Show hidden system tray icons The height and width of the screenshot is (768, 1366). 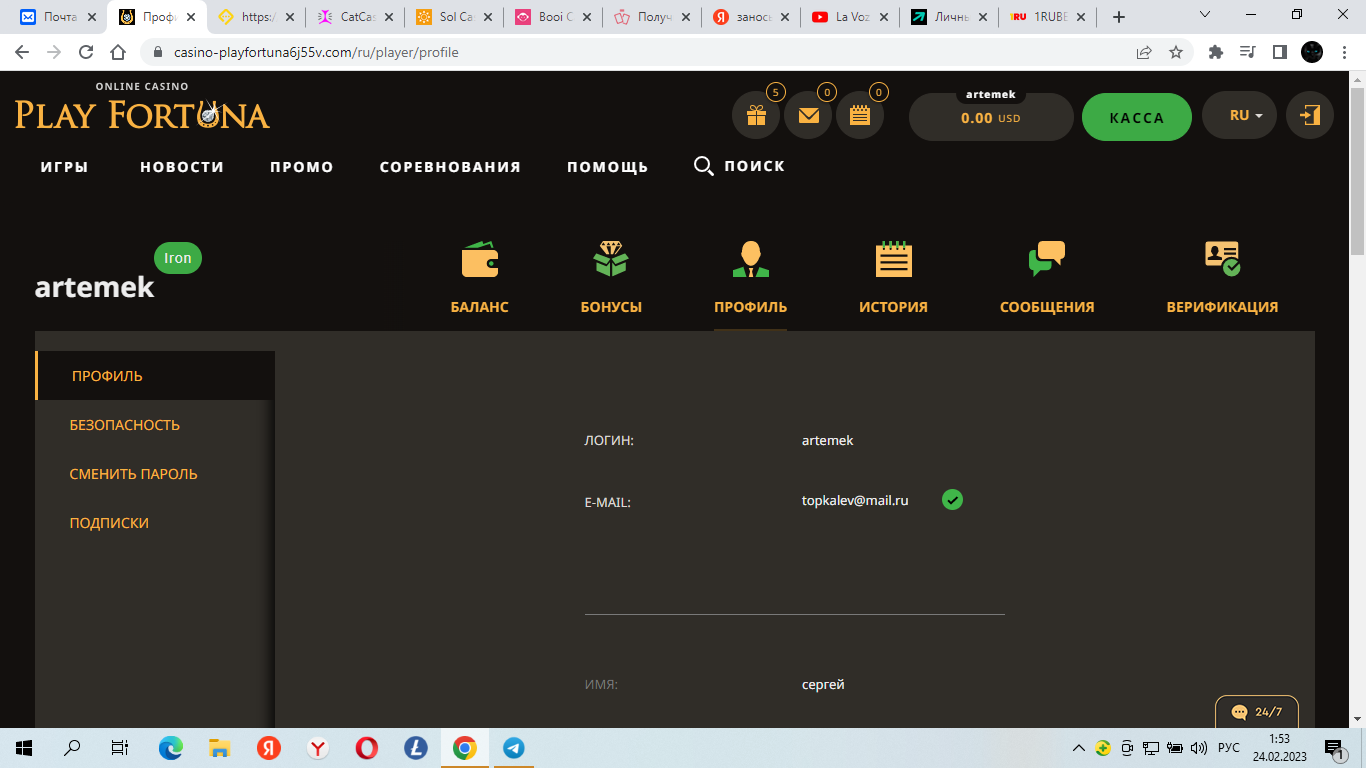[x=1078, y=748]
